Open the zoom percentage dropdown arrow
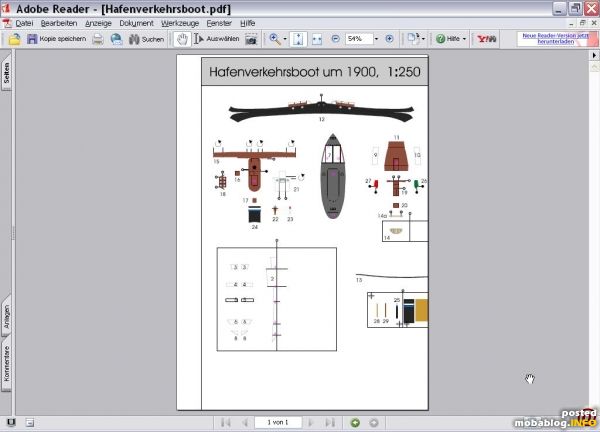The height and width of the screenshot is (432, 600). click(x=376, y=39)
